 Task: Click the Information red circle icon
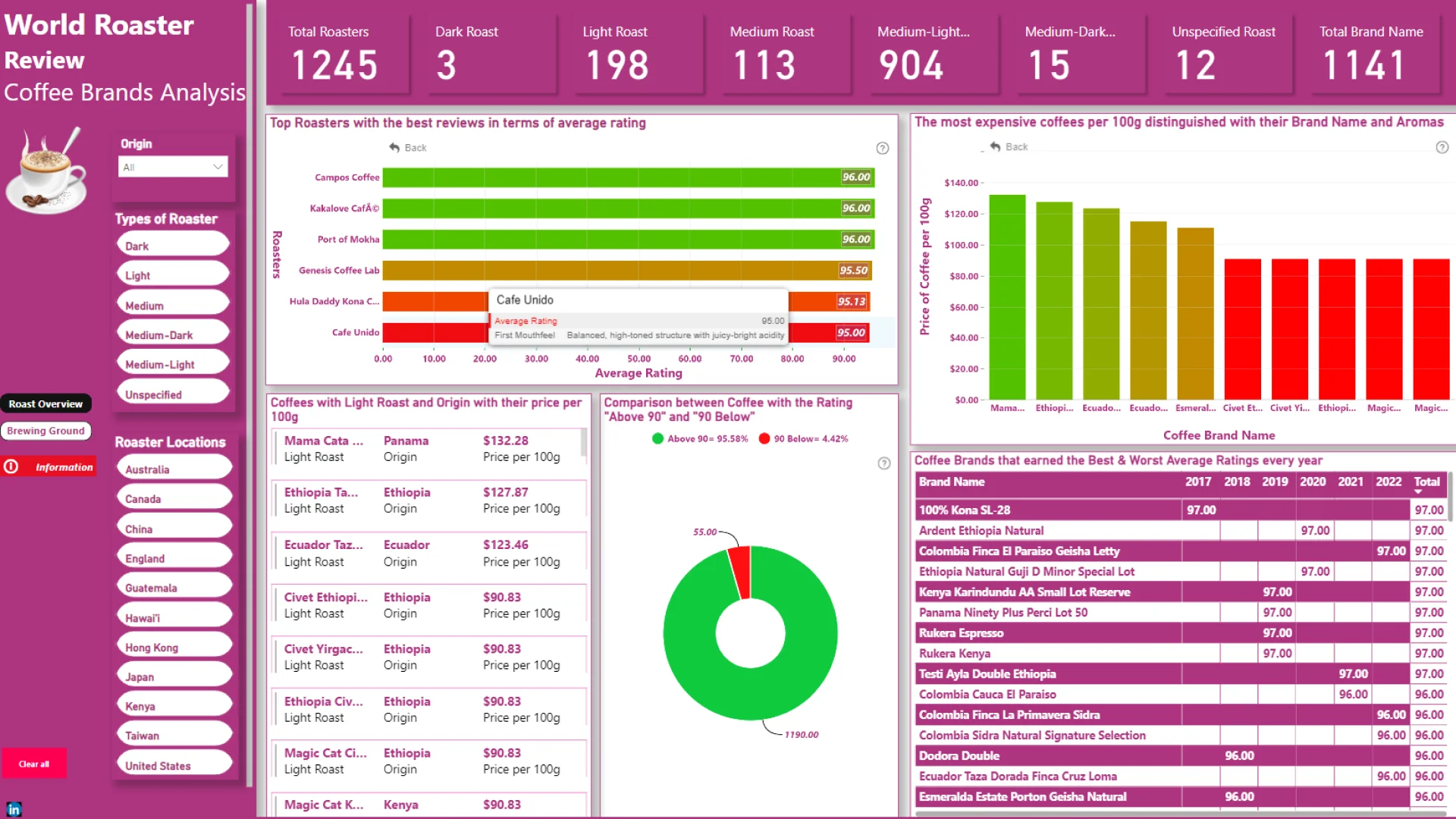point(11,466)
